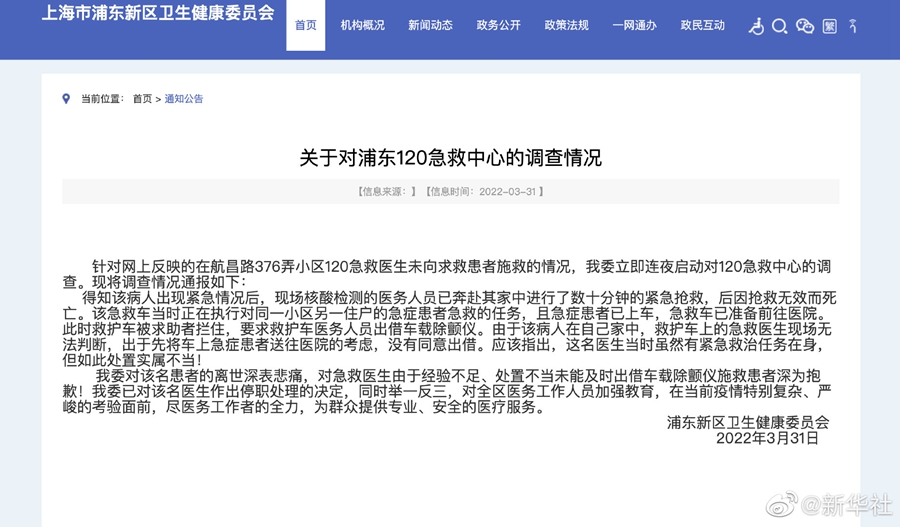Click the article title about 浦东120急救中心
Image resolution: width=900 pixels, height=527 pixels.
point(450,158)
